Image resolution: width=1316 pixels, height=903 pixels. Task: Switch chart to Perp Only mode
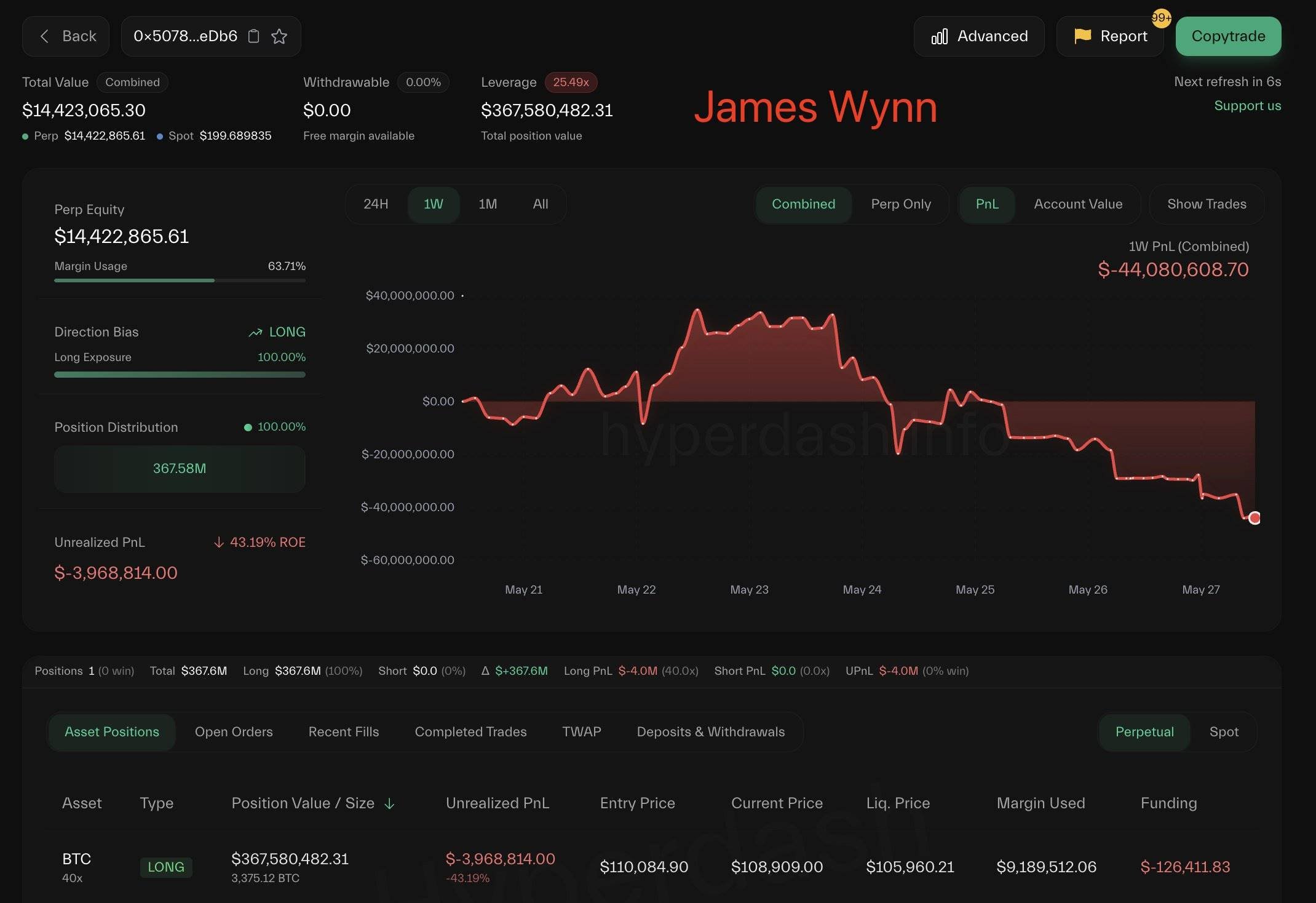point(901,204)
